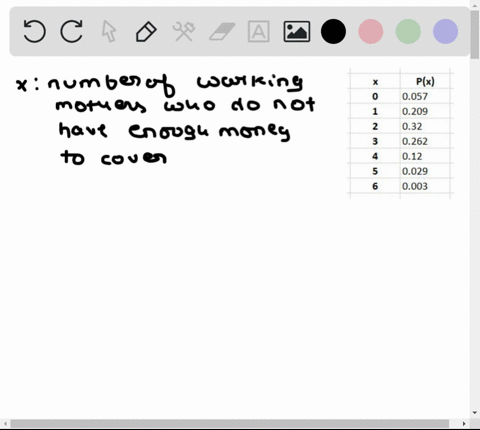Click the vertical scrollbar thumb

[475, 35]
